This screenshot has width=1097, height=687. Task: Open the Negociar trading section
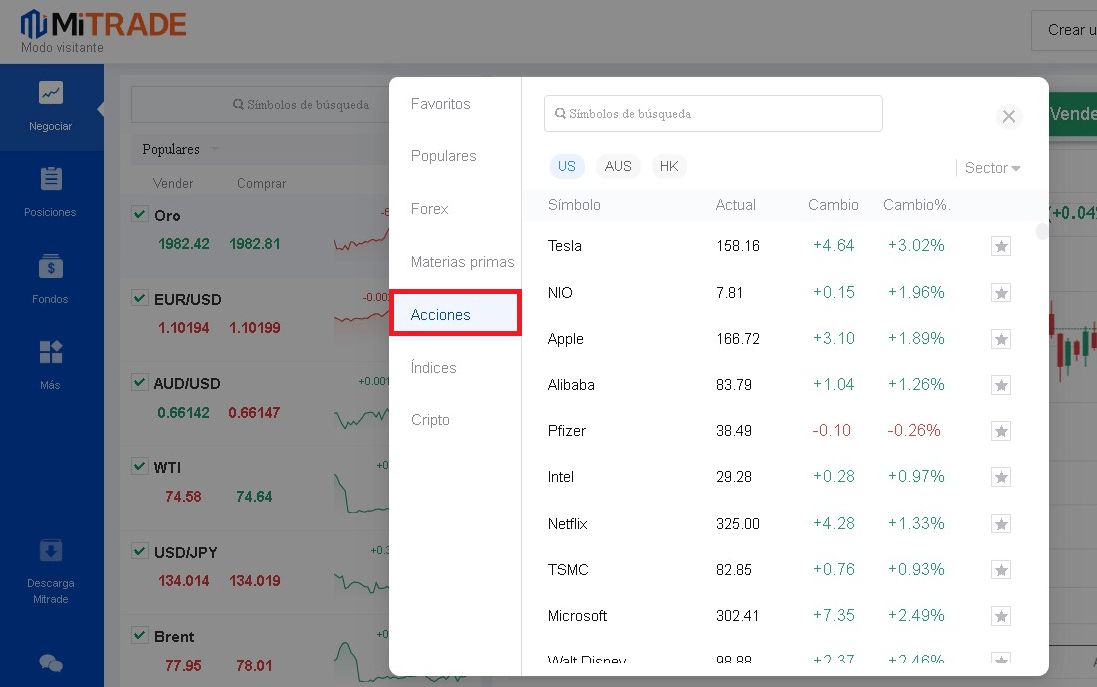click(x=51, y=106)
